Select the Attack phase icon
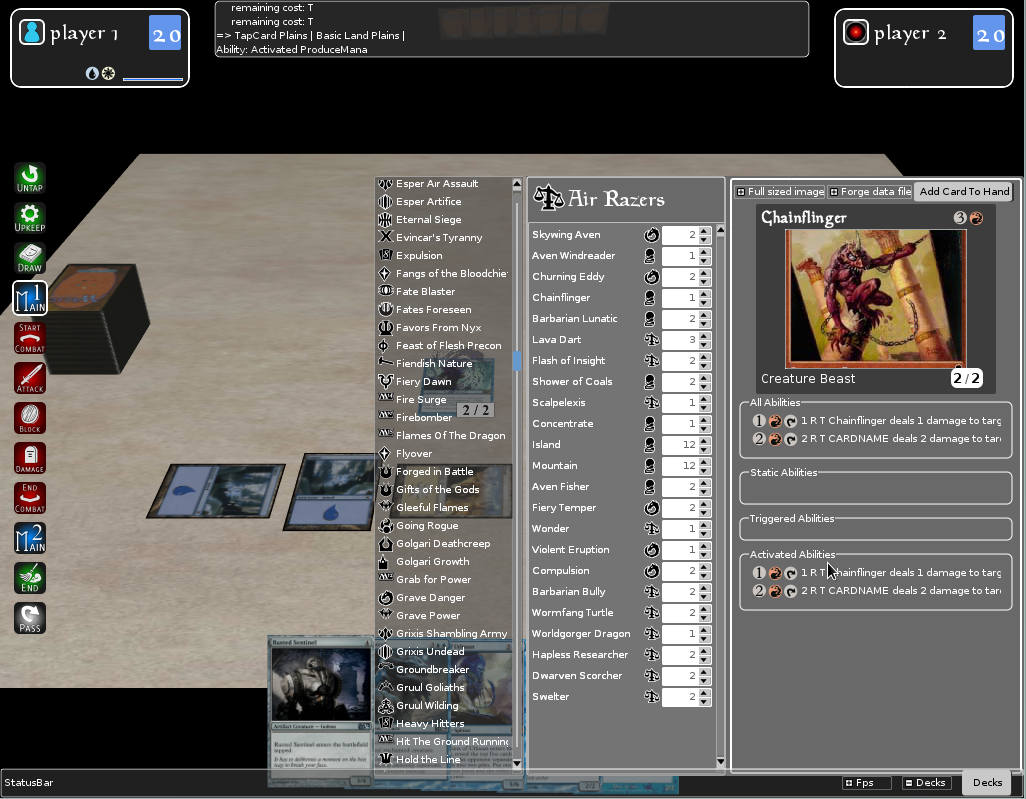The height and width of the screenshot is (799, 1026). 30,378
